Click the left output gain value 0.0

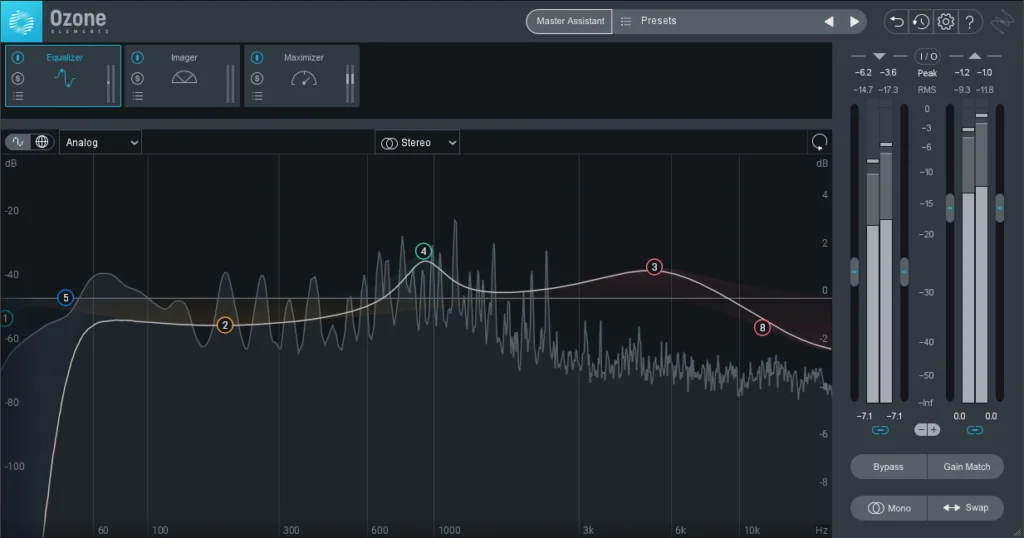(x=959, y=416)
